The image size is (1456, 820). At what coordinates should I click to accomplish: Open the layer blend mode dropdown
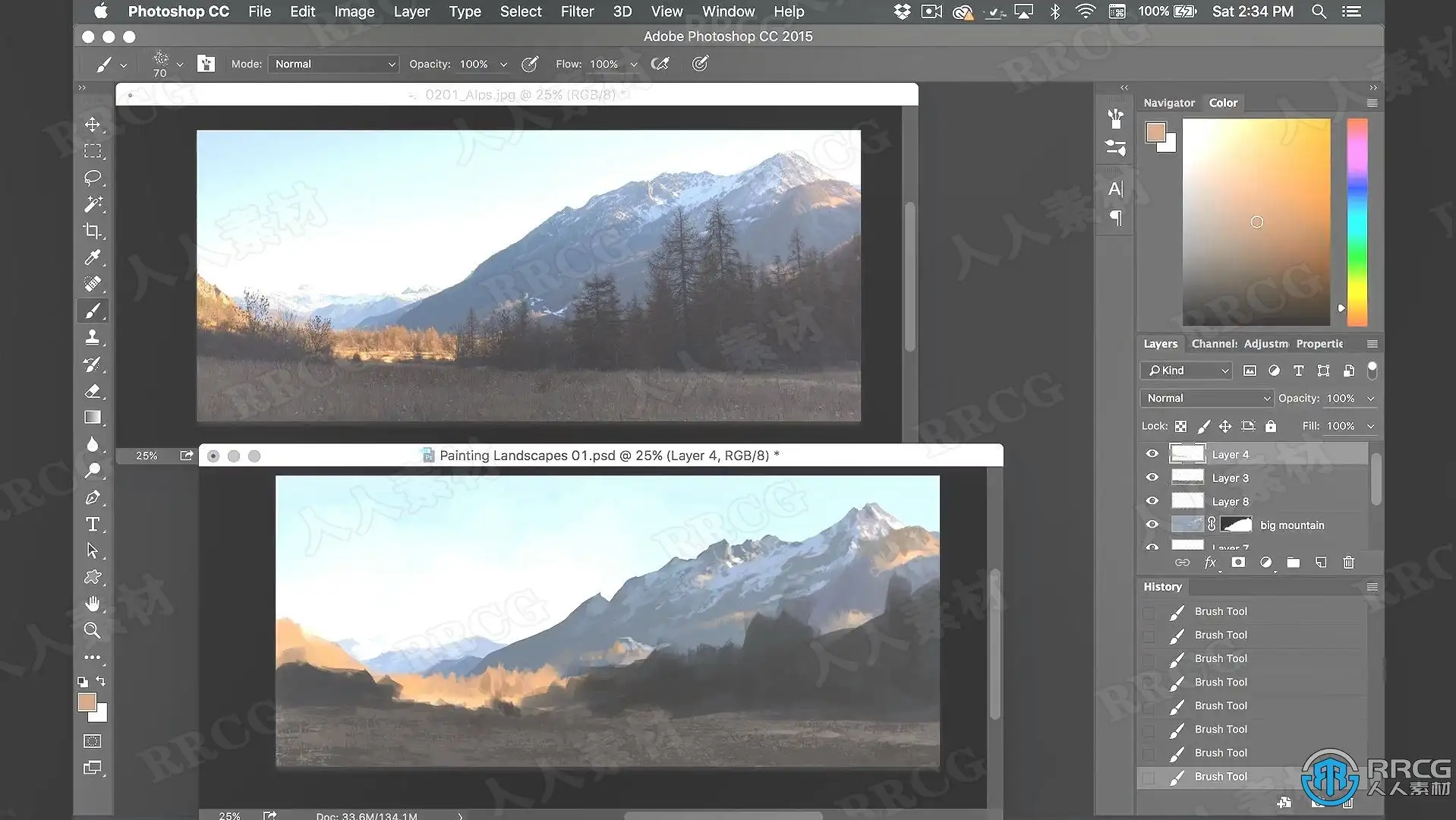coord(1206,398)
